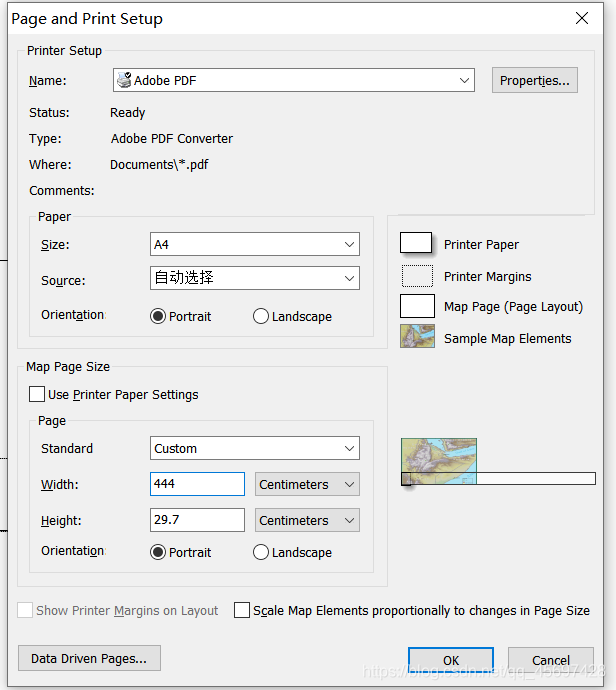Viewport: 616px width, 690px height.
Task: Click the 'Comments:' label
Action: pos(62,191)
